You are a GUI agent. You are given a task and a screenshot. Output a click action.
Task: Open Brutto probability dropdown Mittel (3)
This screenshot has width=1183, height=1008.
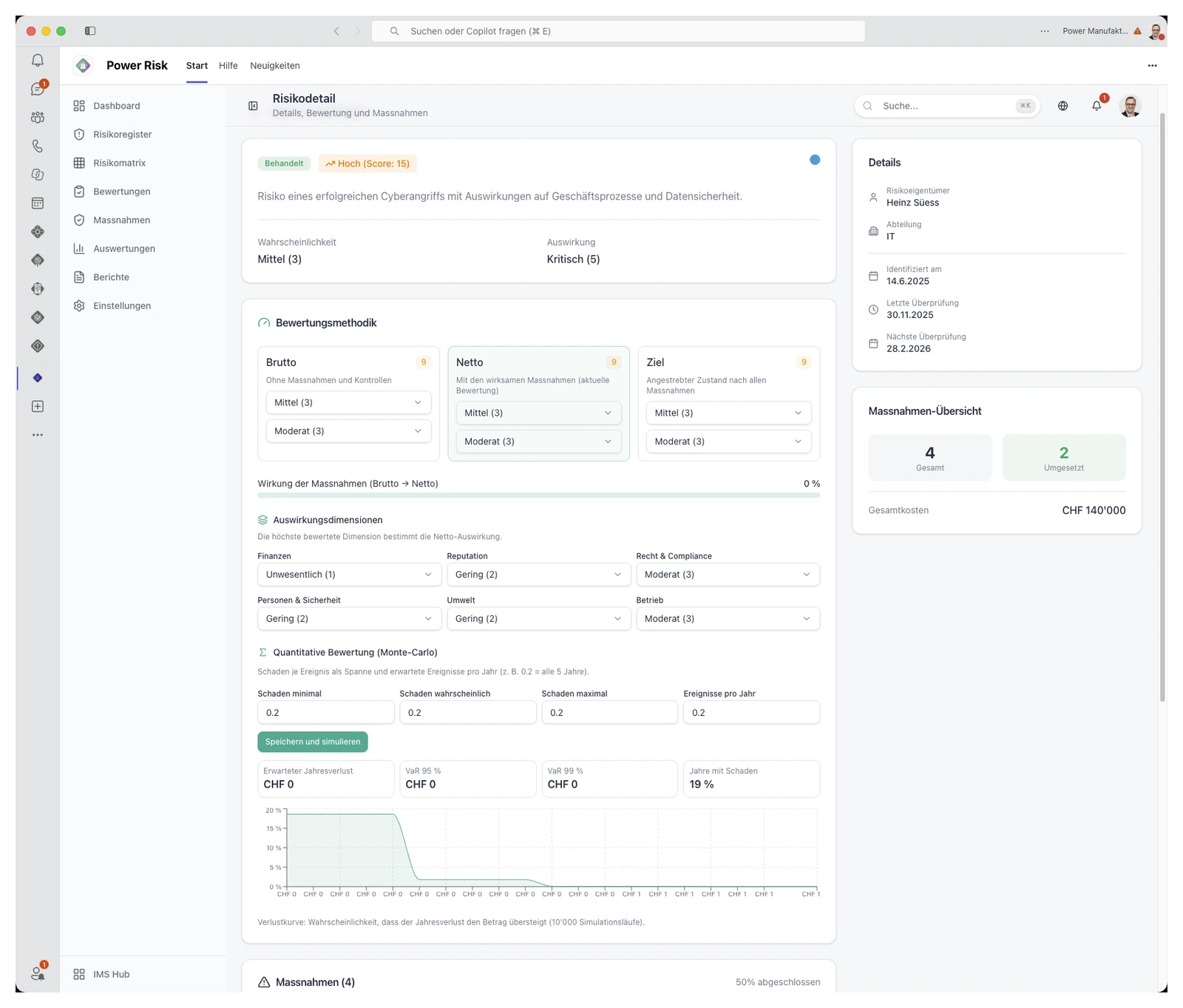pyautogui.click(x=348, y=402)
